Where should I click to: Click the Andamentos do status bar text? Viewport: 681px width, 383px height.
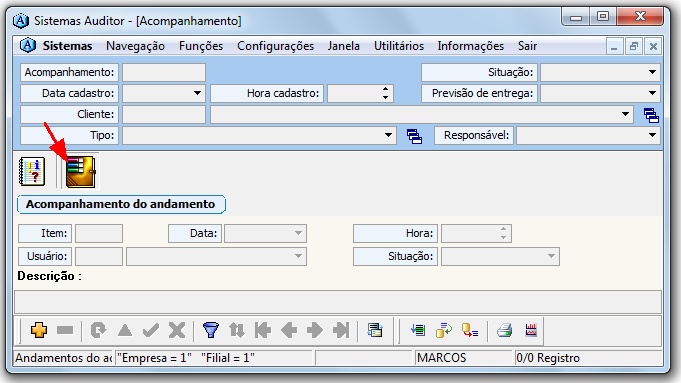[x=63, y=358]
